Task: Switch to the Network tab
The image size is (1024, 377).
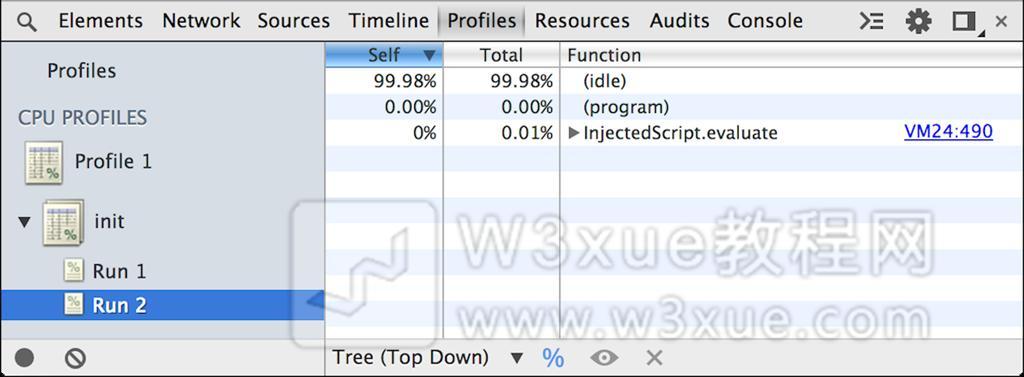Action: click(201, 21)
